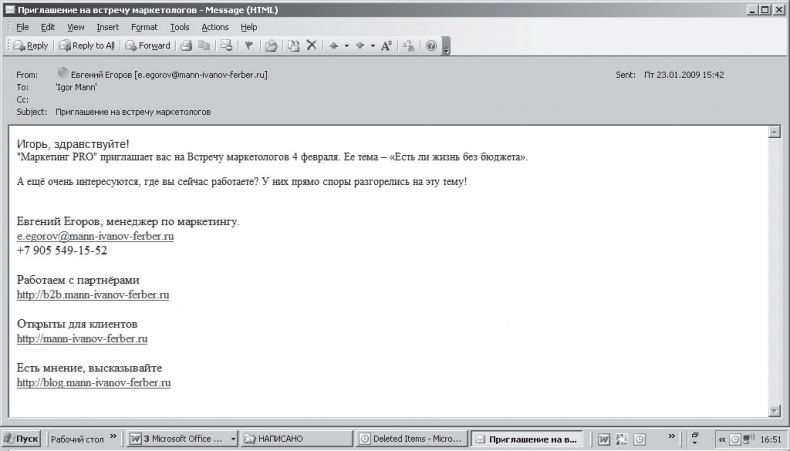Go to Next Item arrow icon
790x451 pixels.
point(360,46)
